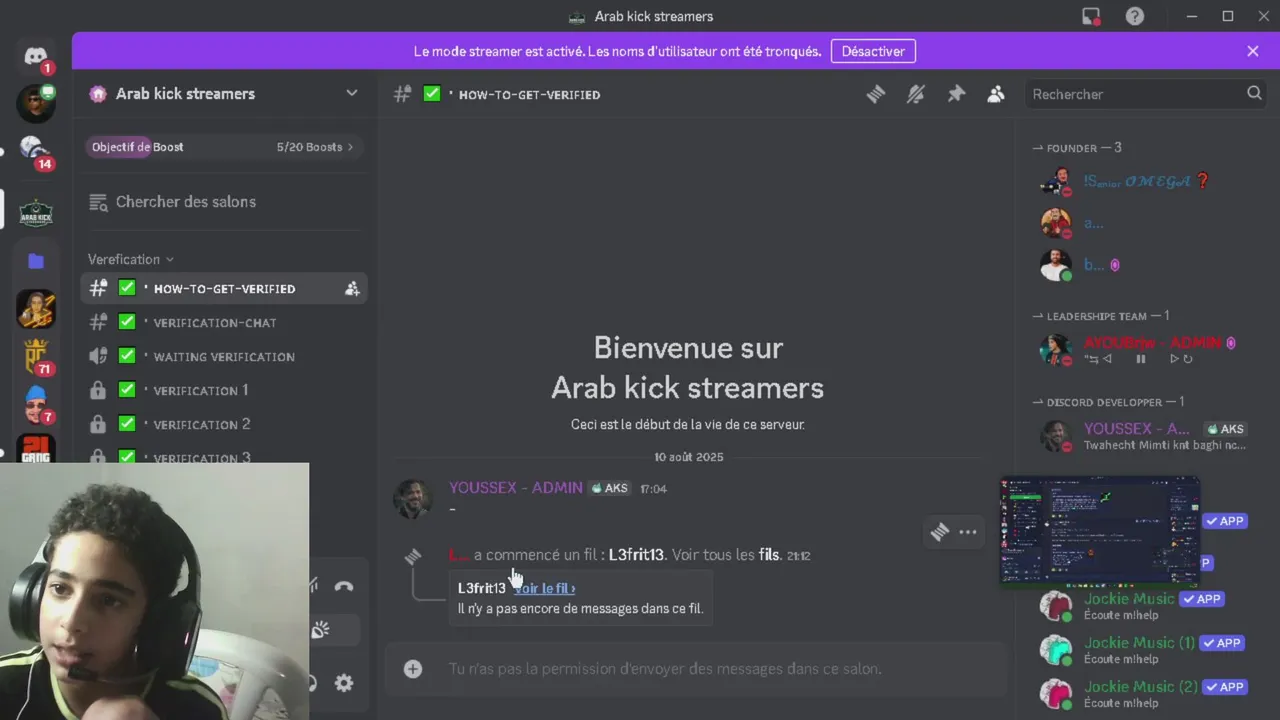Viewport: 1280px width, 720px height.
Task: Join the WAITING VERIFICATION voice channel
Action: click(x=224, y=356)
